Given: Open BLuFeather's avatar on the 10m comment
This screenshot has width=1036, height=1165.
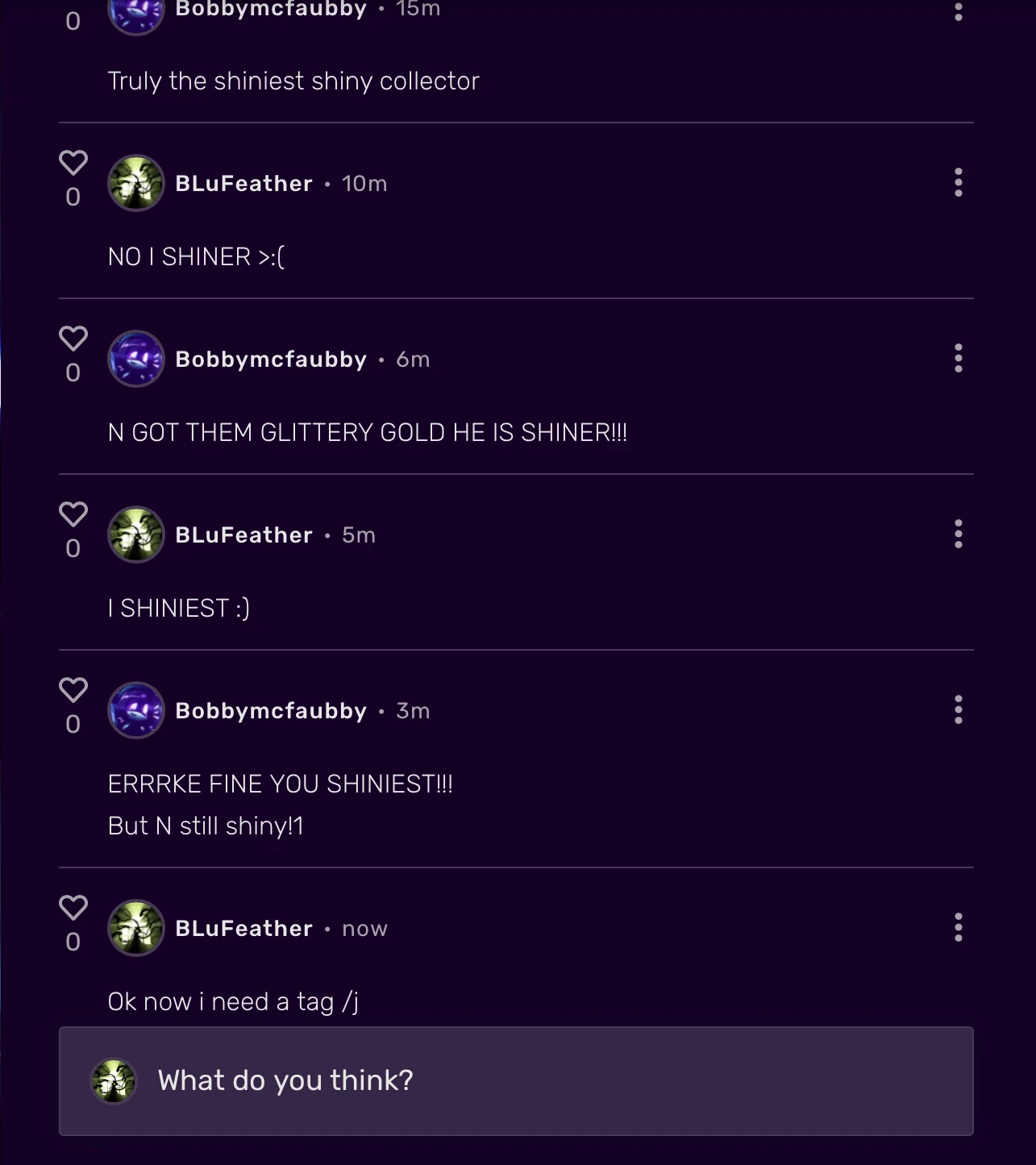Looking at the screenshot, I should (136, 183).
